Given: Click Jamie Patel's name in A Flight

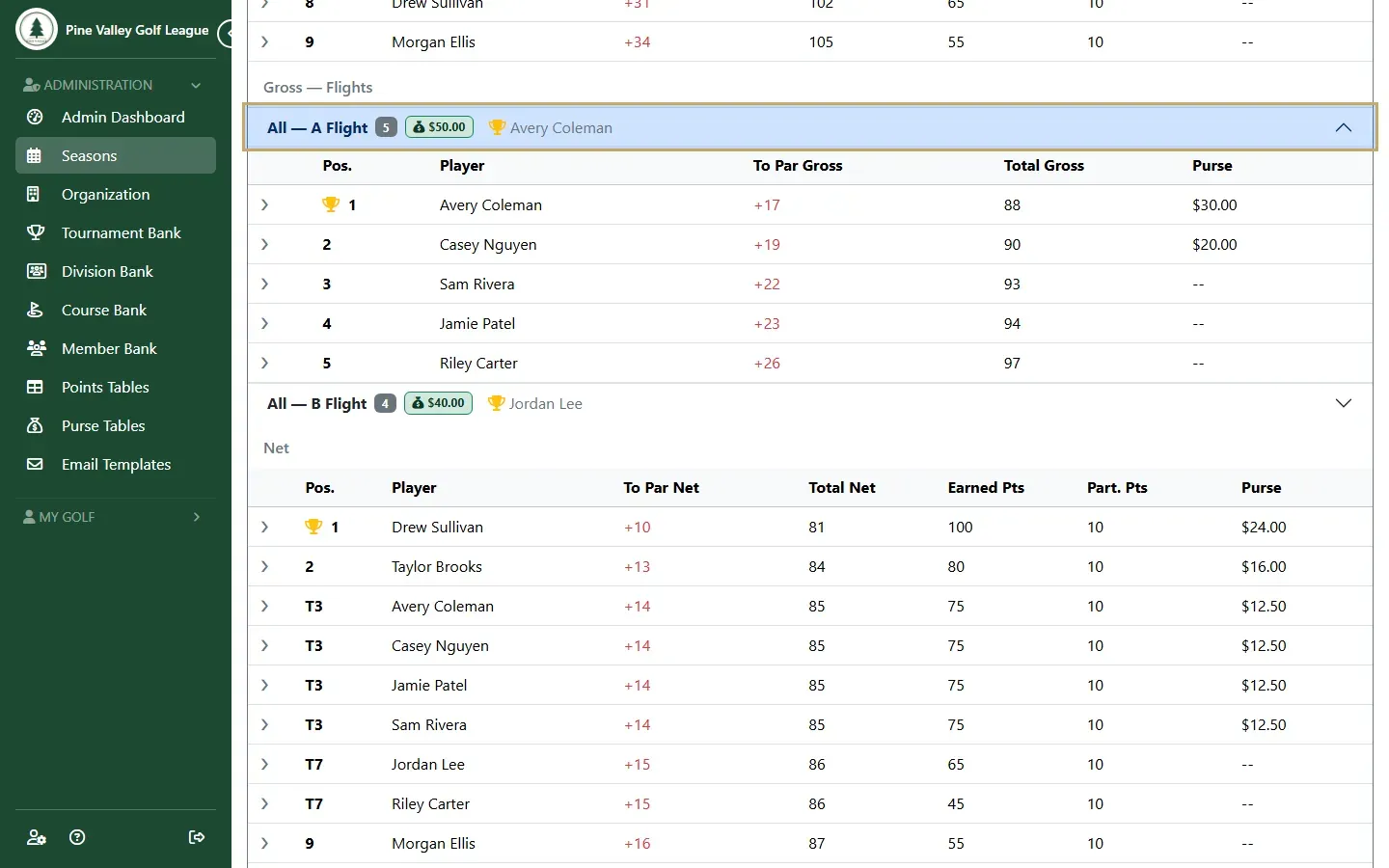Looking at the screenshot, I should tap(477, 324).
